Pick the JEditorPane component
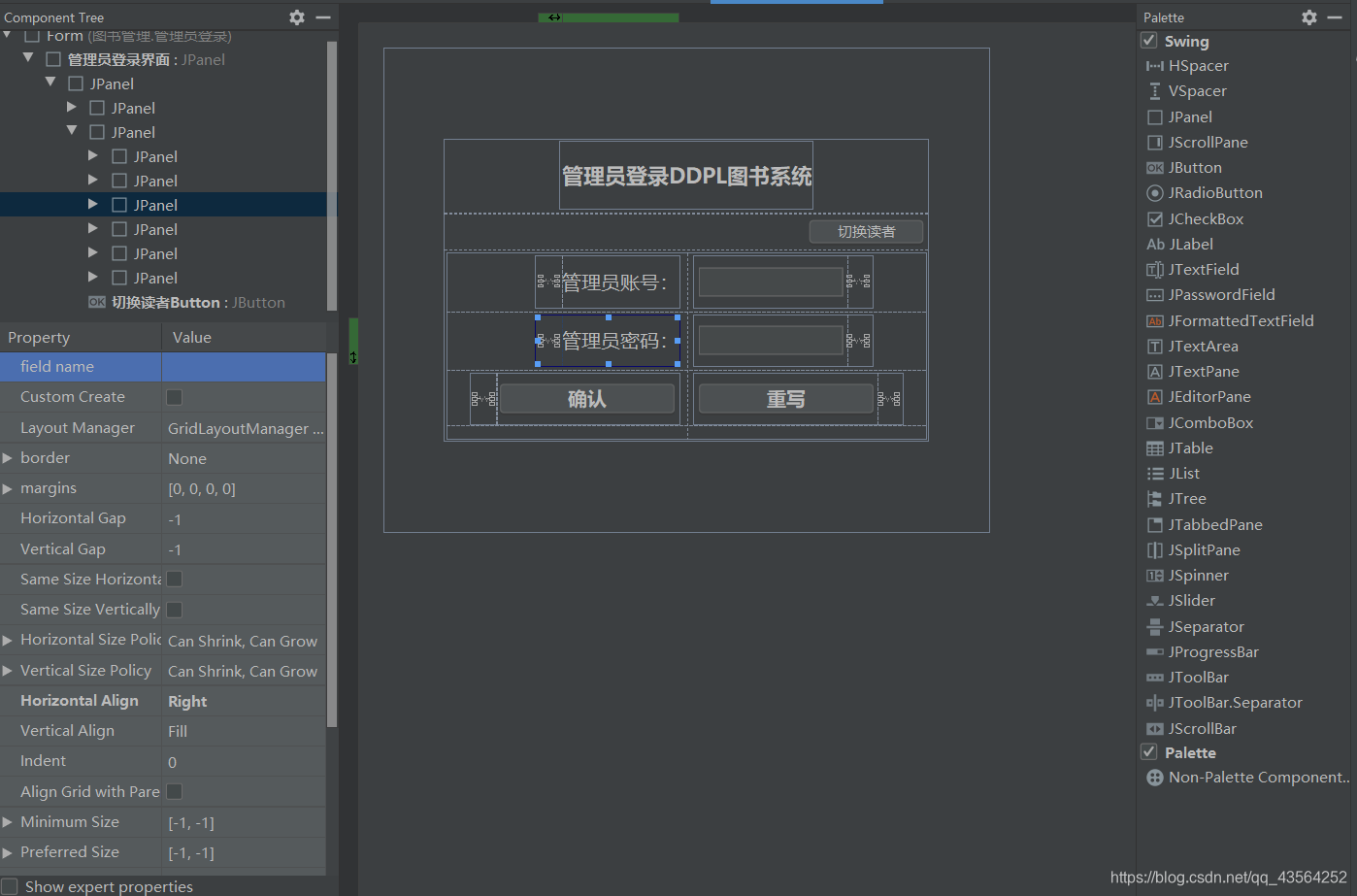The width and height of the screenshot is (1357, 896). [1199, 397]
